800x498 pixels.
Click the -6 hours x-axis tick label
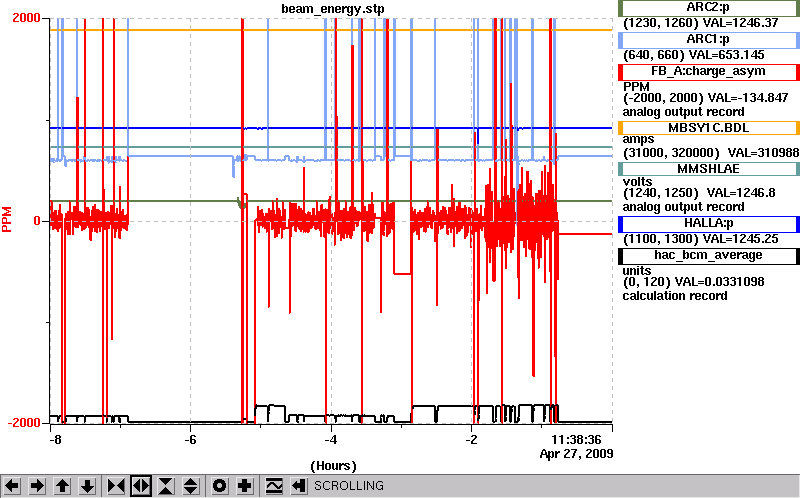pos(190,439)
